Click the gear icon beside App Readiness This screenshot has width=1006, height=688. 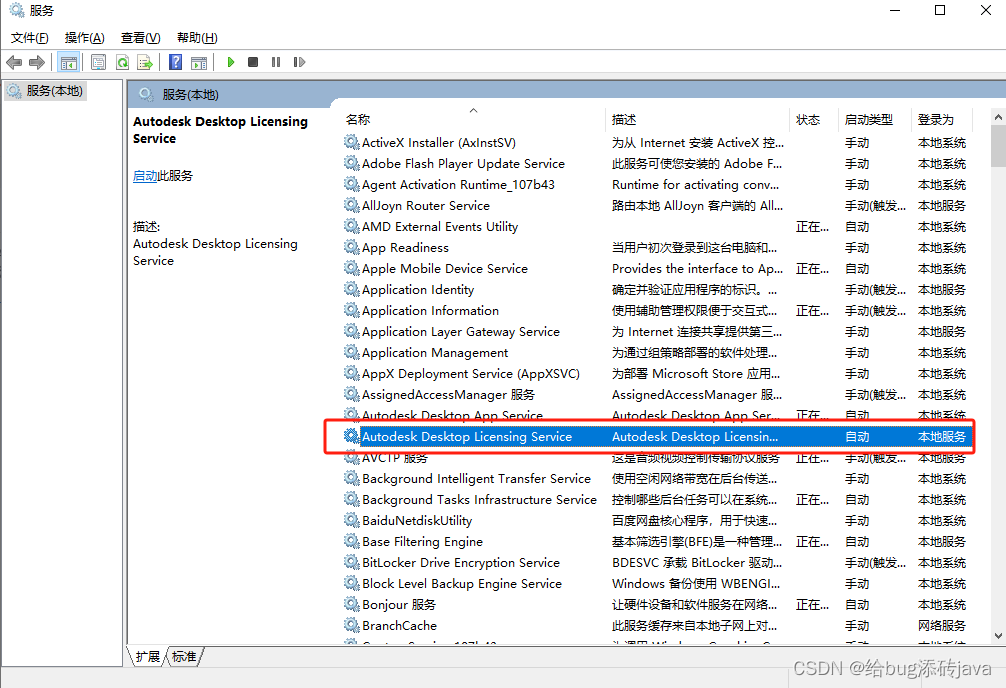[352, 247]
